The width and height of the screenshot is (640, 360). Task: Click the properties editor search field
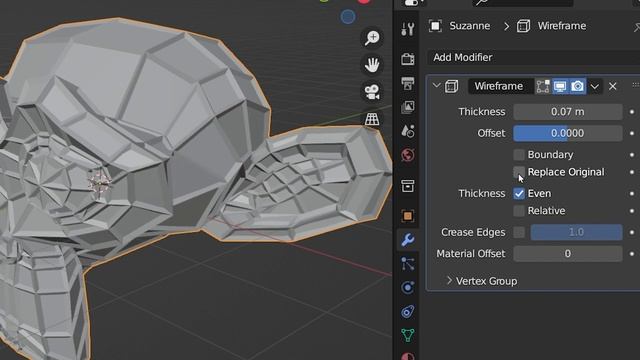pyautogui.click(x=523, y=3)
